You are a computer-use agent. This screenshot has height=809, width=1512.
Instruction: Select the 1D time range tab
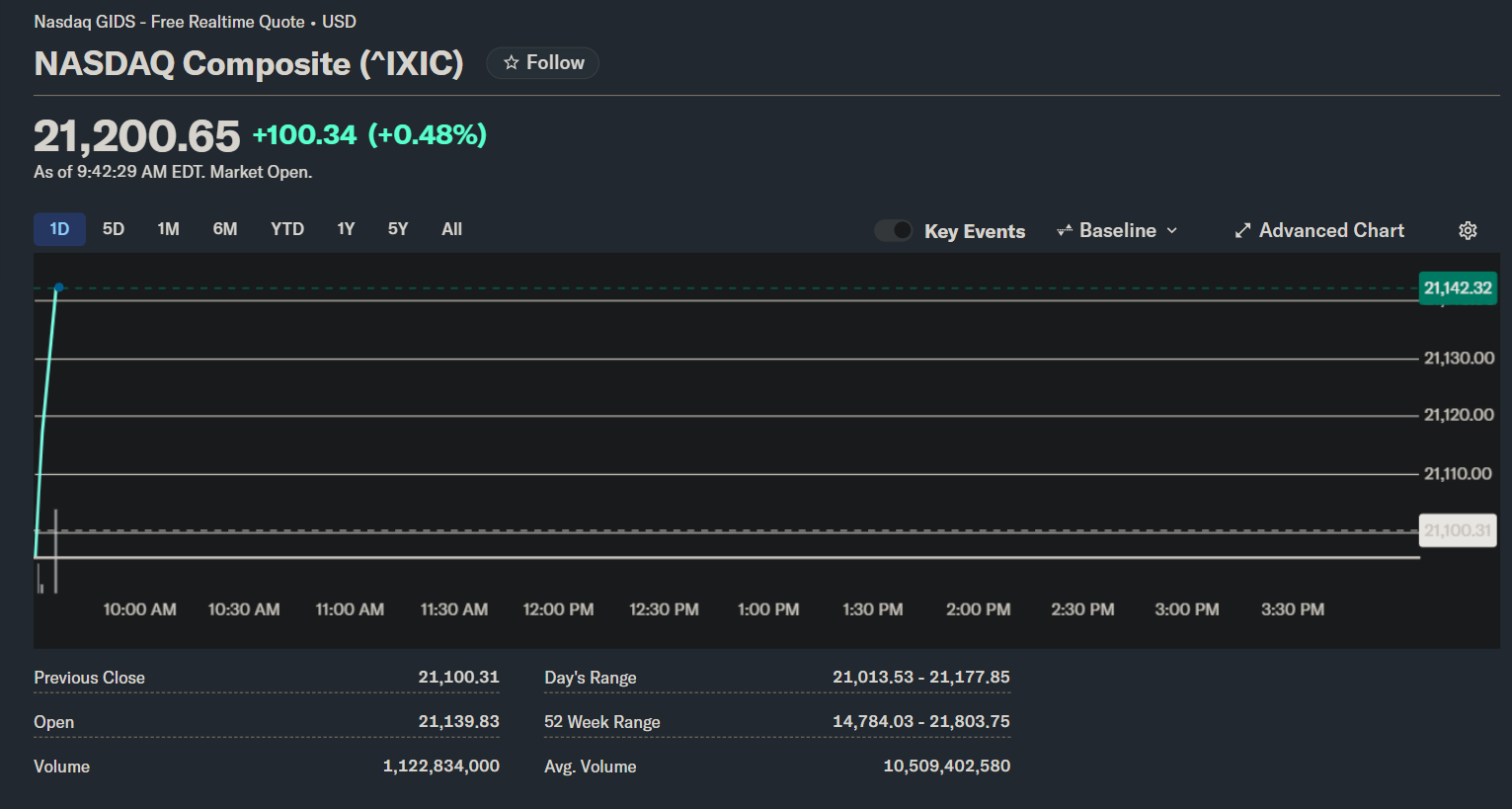59,229
